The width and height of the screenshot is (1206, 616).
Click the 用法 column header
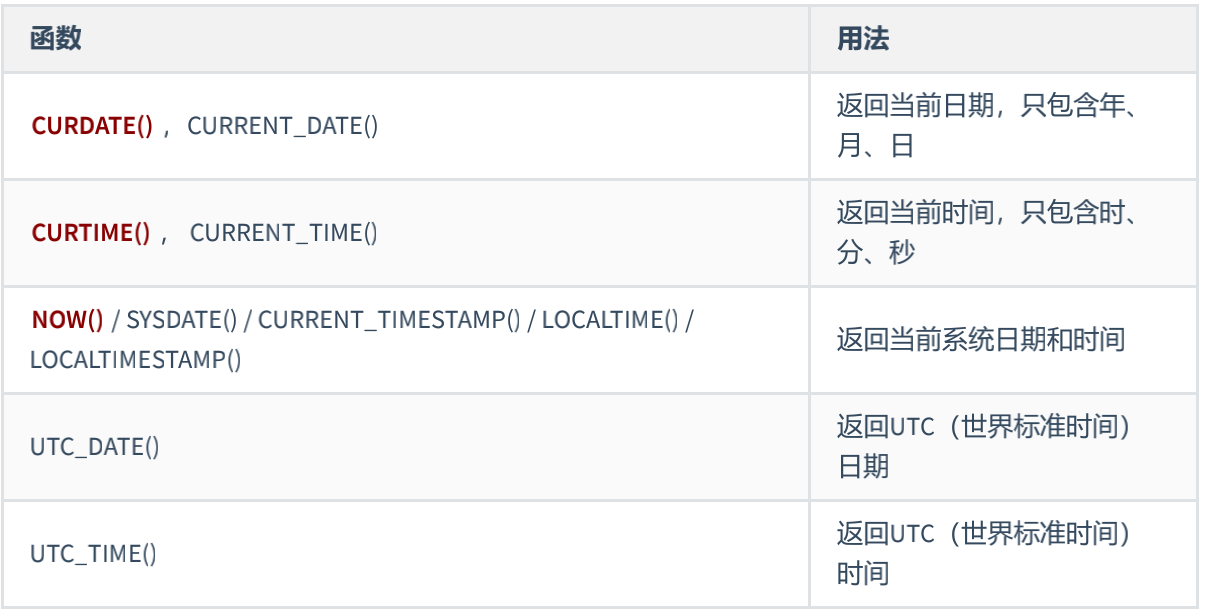(x=863, y=39)
